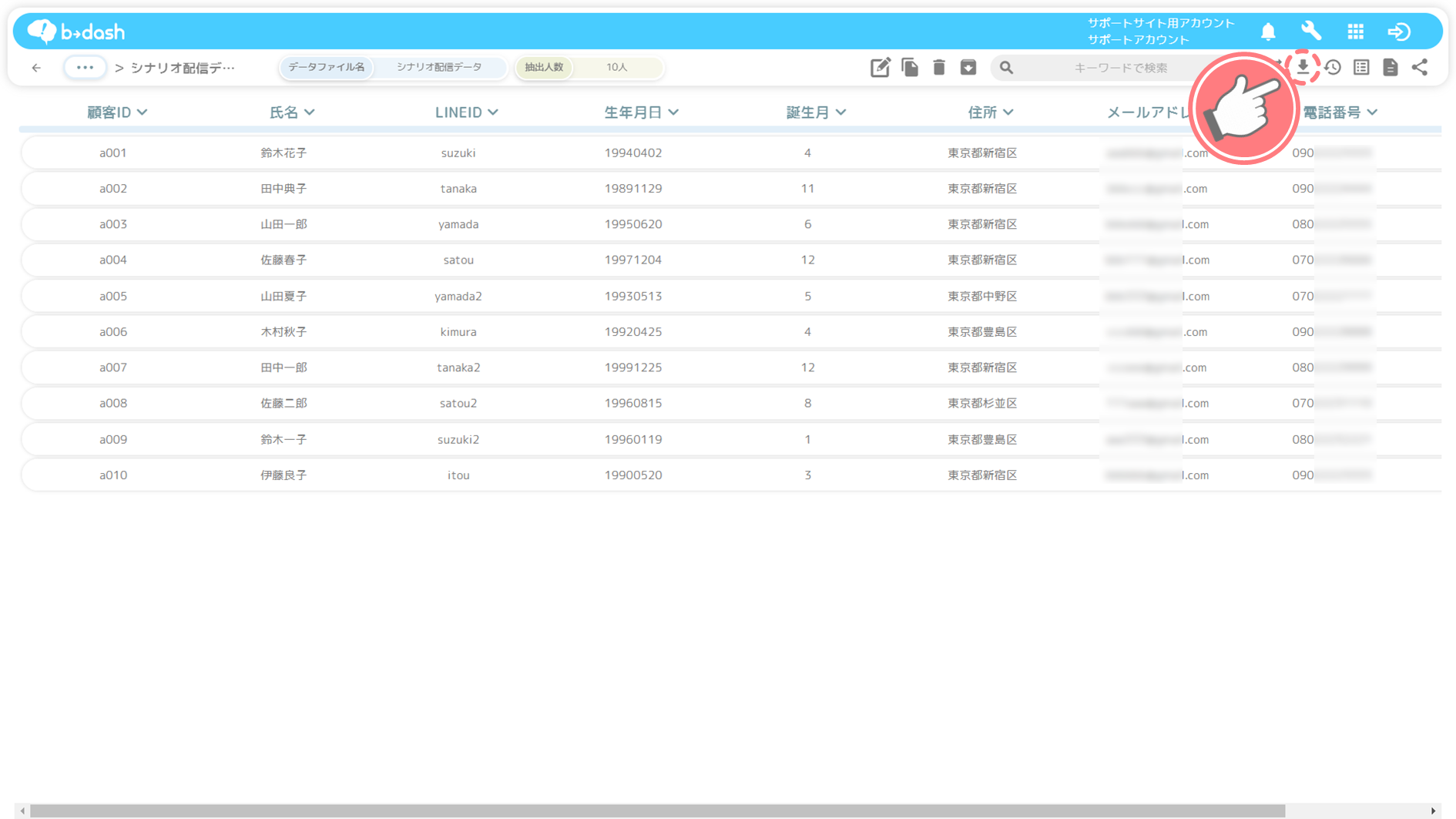The image size is (1456, 819).
Task: Open the wrench settings icon
Action: [1311, 32]
